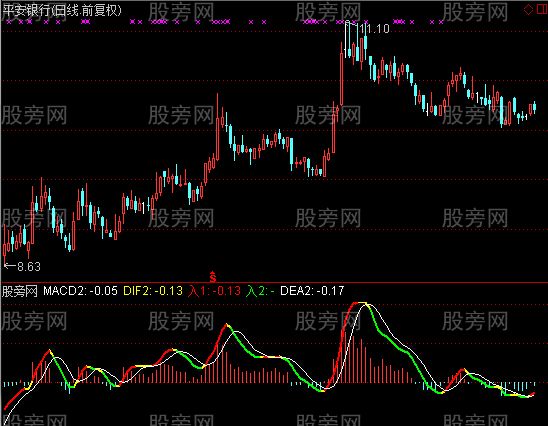Image resolution: width=548 pixels, height=426 pixels.
Task: Click the green 入2 indicator label
Action: coord(260,291)
